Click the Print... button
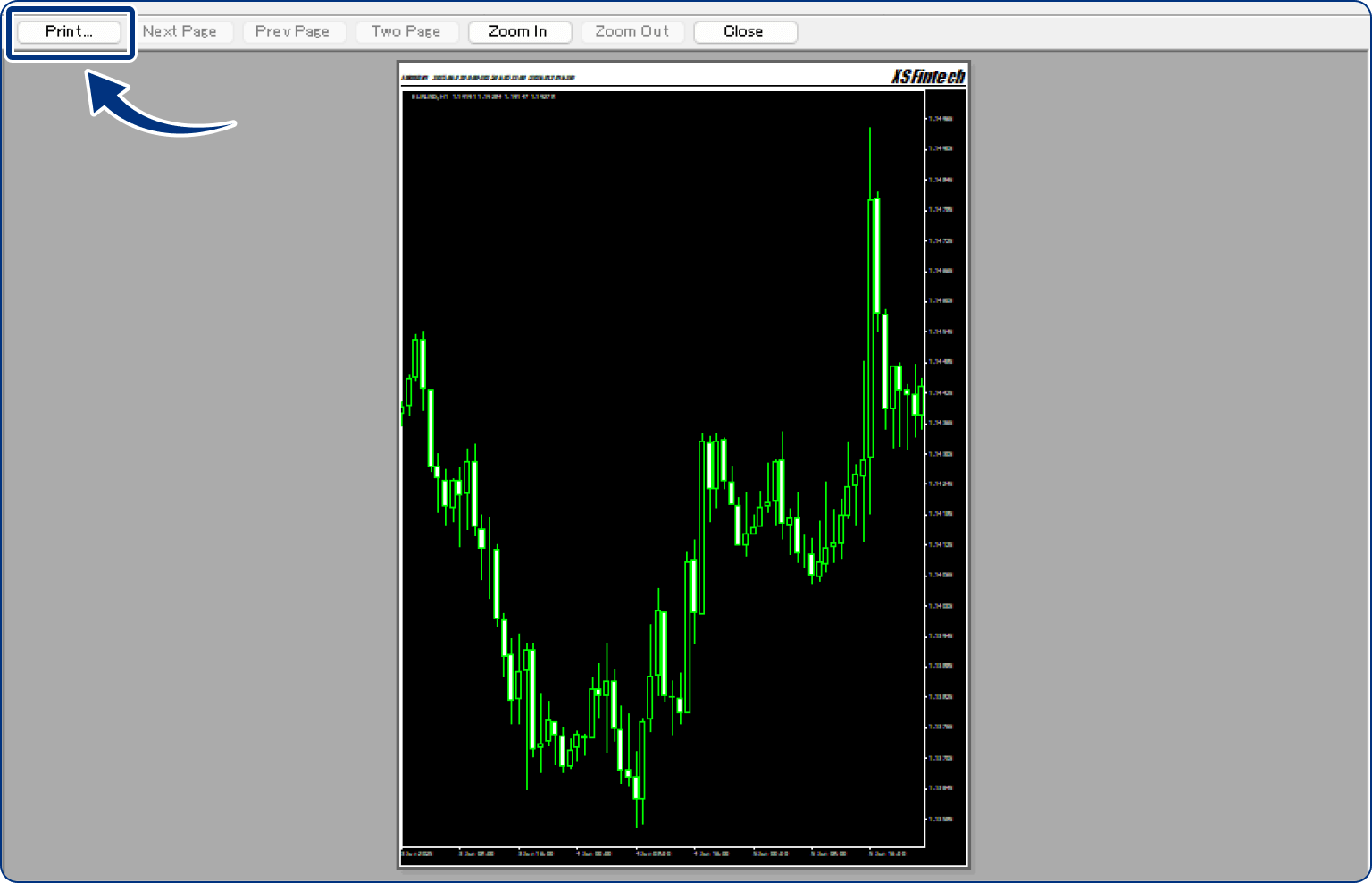 click(x=69, y=31)
